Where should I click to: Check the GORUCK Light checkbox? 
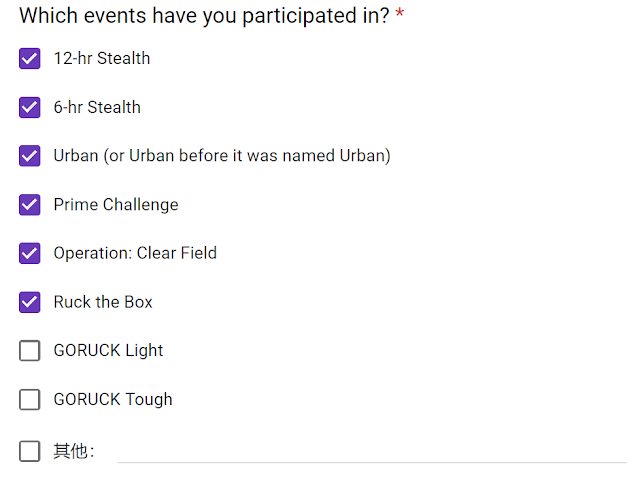29,350
